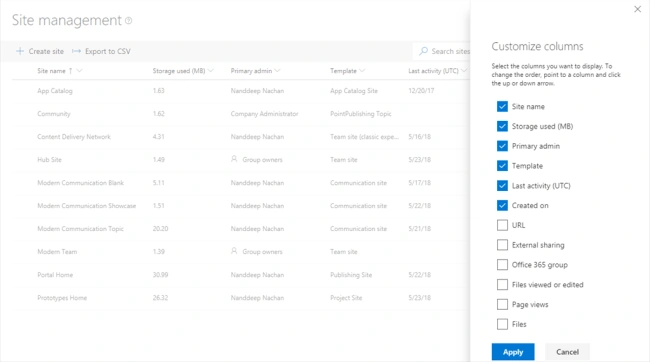The width and height of the screenshot is (650, 362).
Task: Open the Modern Communication Topic site
Action: tap(80, 229)
